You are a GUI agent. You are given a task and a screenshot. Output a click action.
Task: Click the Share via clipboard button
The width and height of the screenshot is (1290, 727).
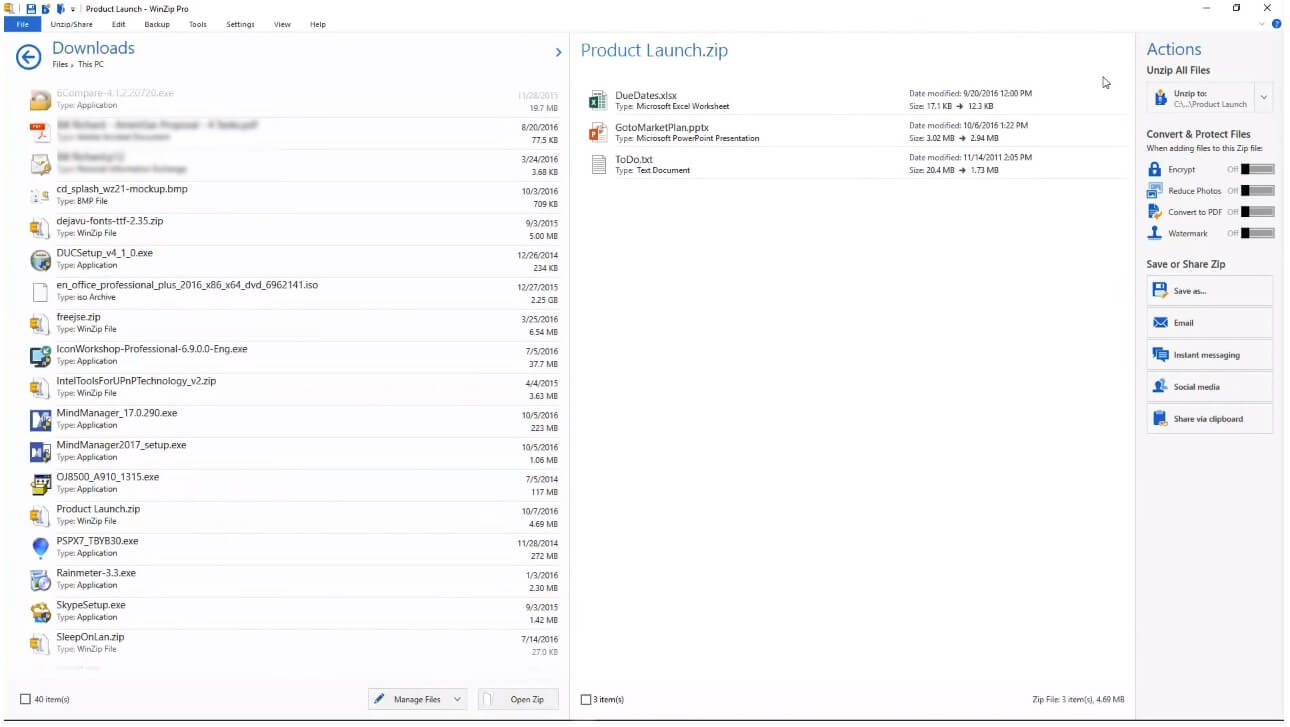pyautogui.click(x=1209, y=419)
